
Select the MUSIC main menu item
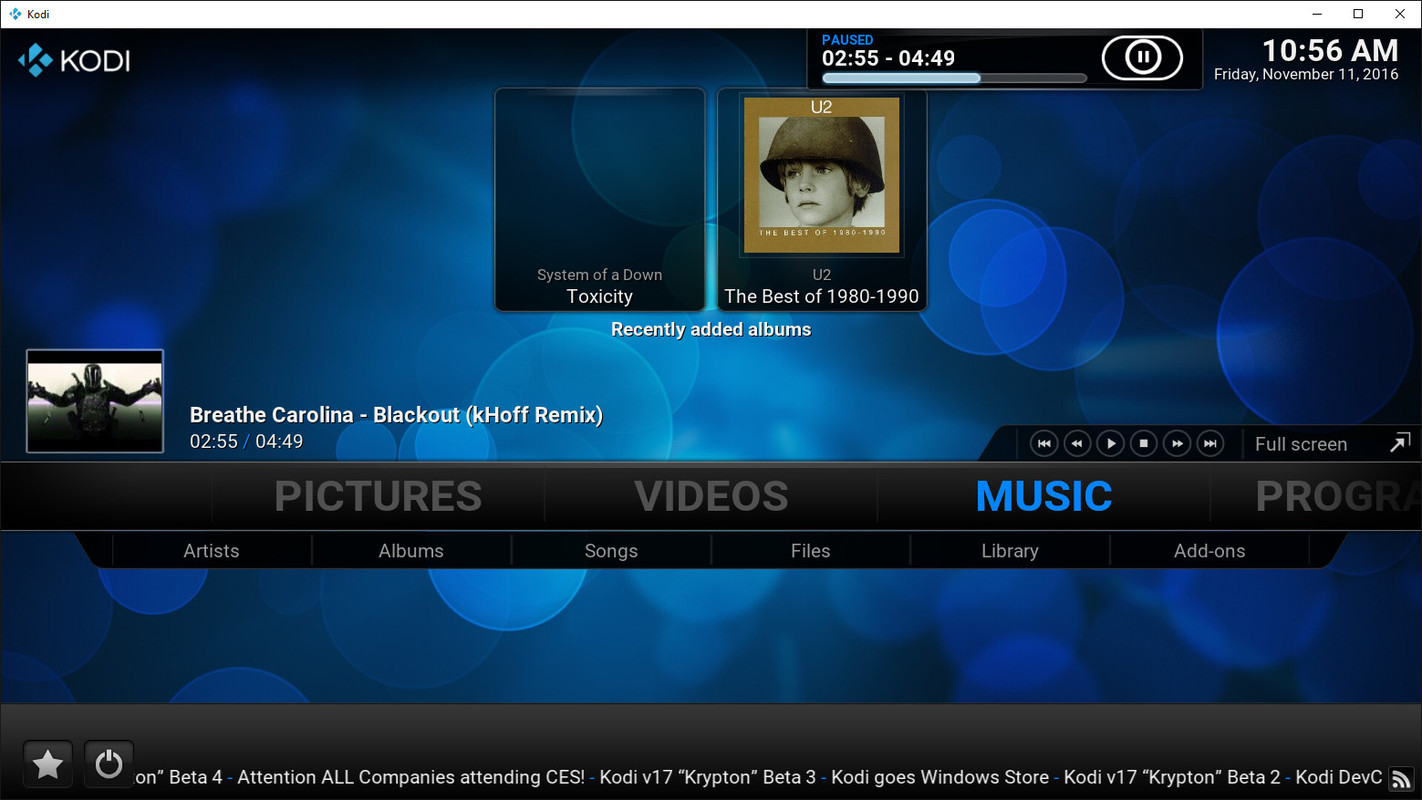pos(1044,497)
